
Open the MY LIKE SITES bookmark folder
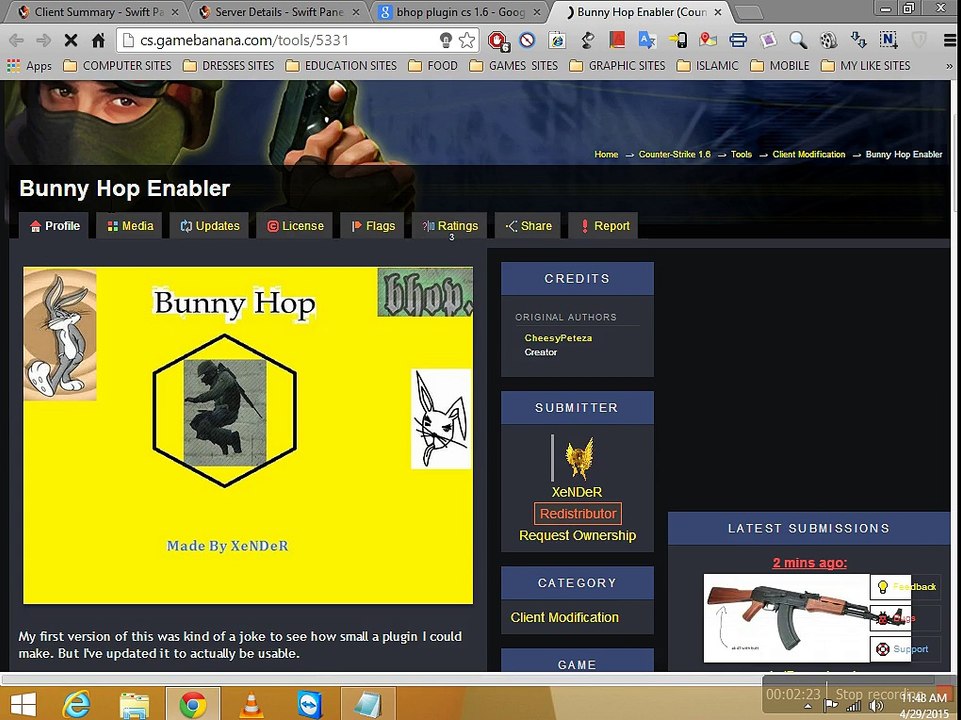coord(866,66)
